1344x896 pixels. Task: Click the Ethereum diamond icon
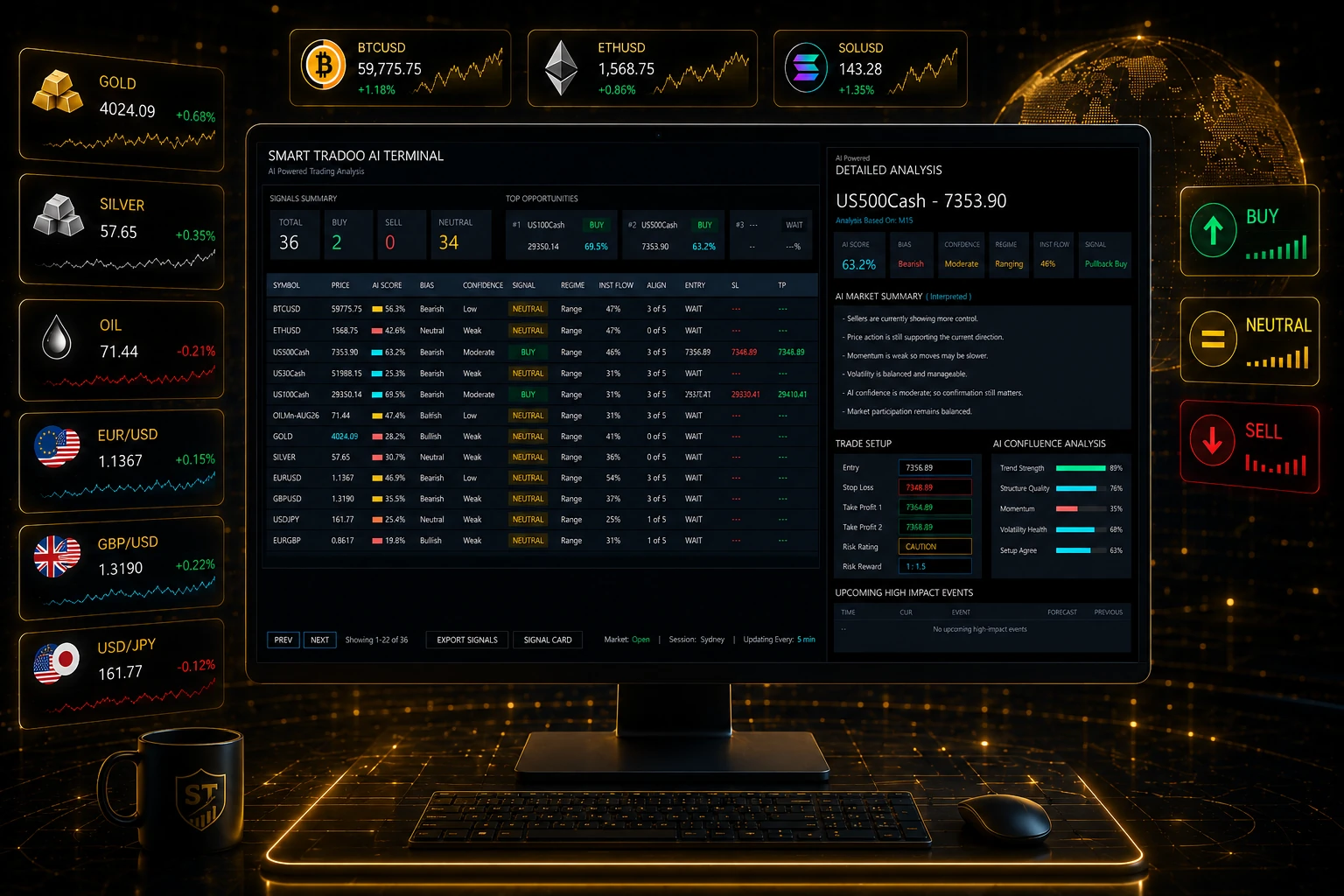click(x=562, y=67)
